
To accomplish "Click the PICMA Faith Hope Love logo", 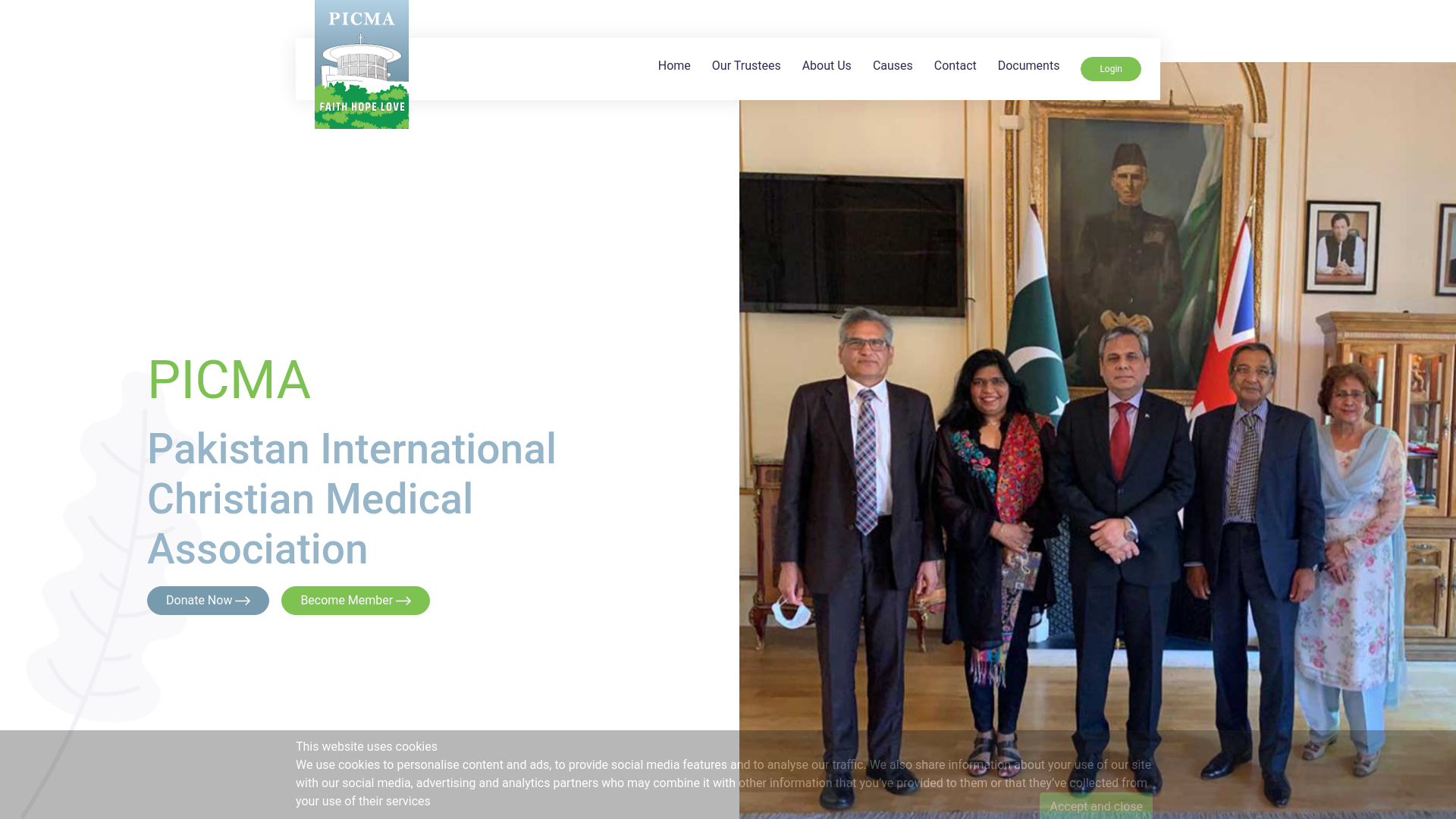I will tap(362, 64).
